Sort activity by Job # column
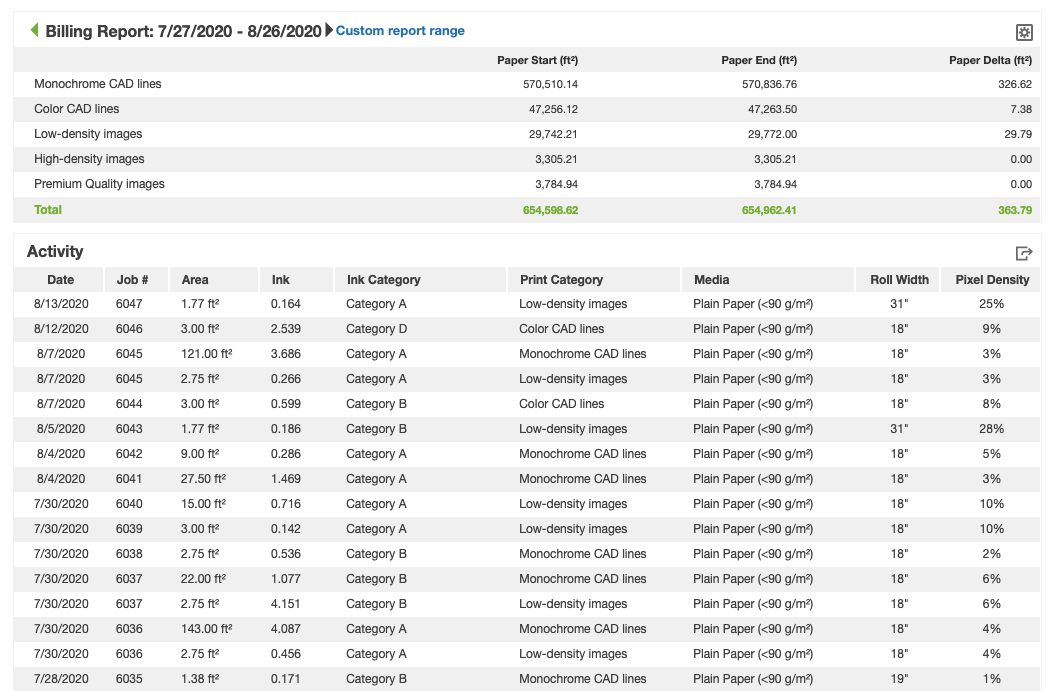The width and height of the screenshot is (1058, 691). point(132,280)
